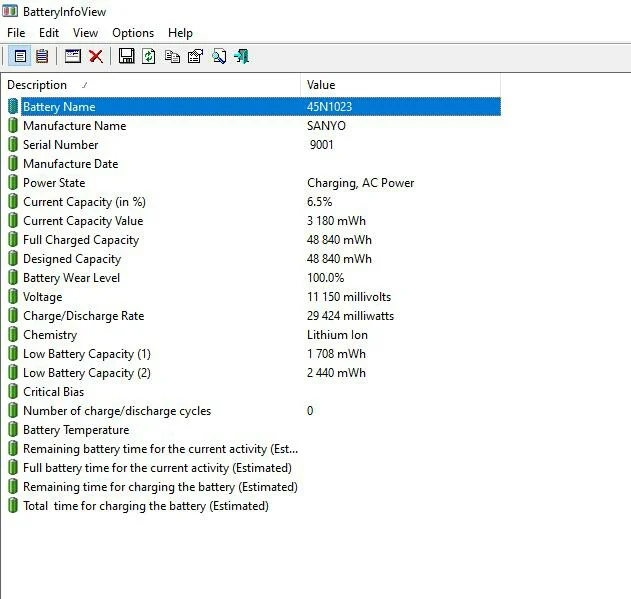The image size is (631, 599).
Task: Click the red X delete icon
Action: click(96, 56)
